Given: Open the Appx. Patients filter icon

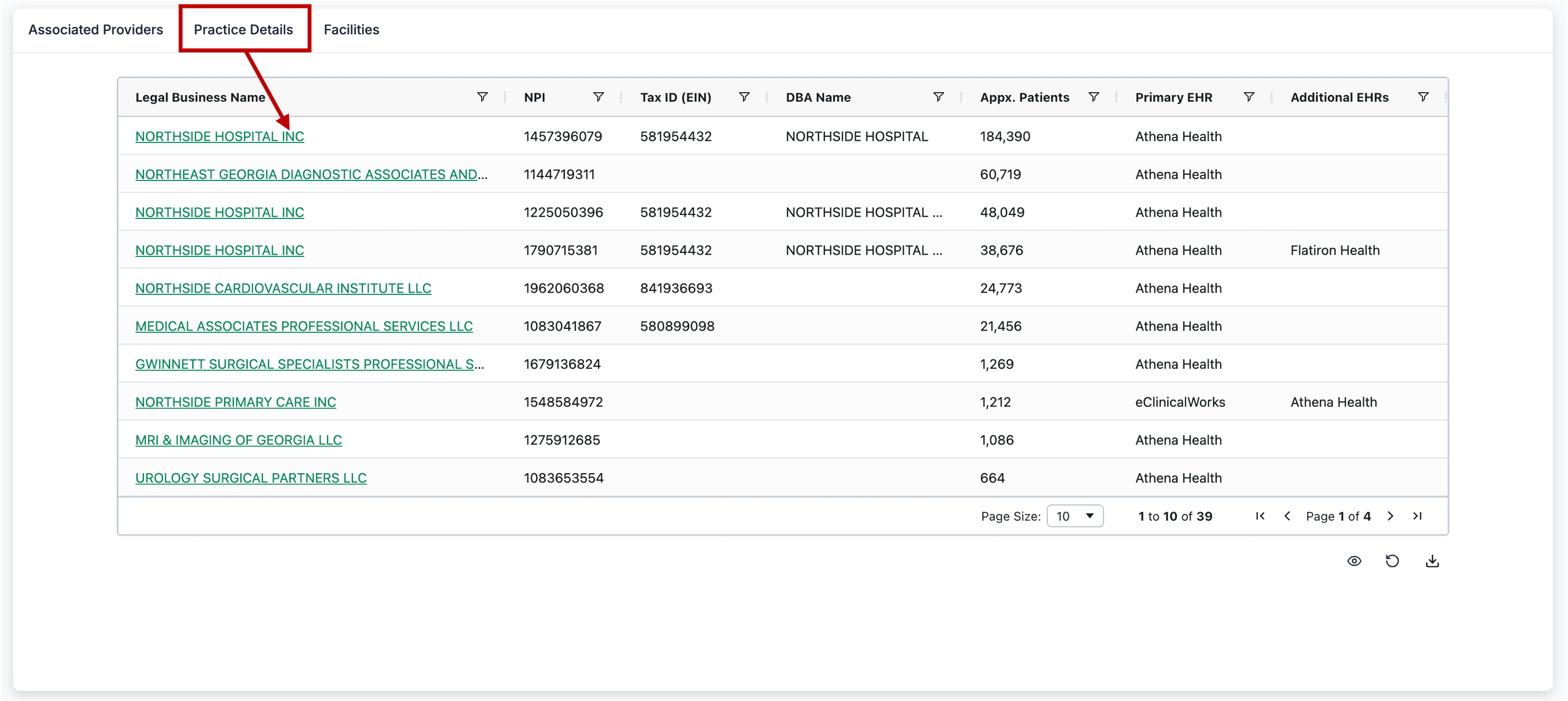Looking at the screenshot, I should pos(1093,97).
